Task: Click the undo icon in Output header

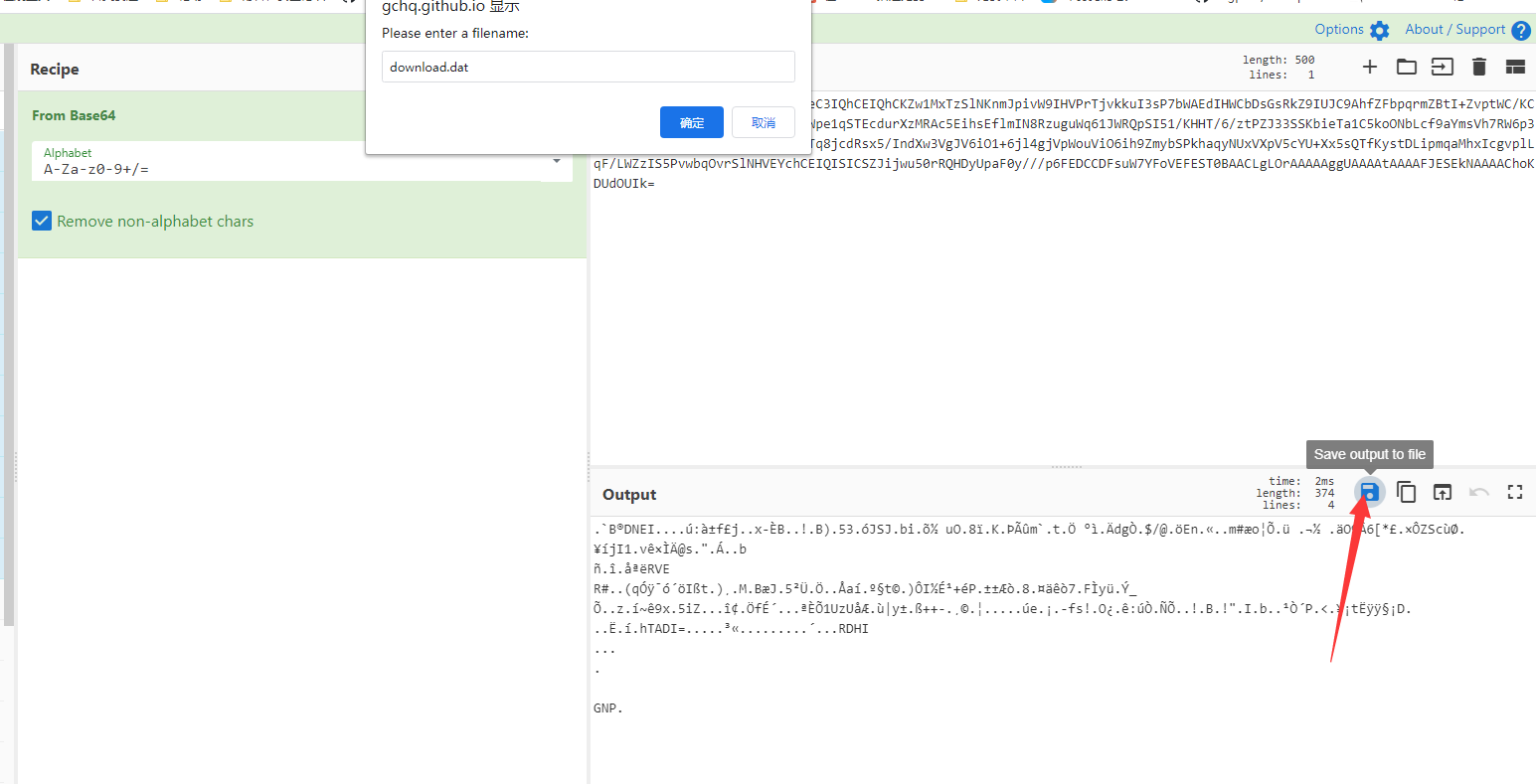Action: point(1479,492)
